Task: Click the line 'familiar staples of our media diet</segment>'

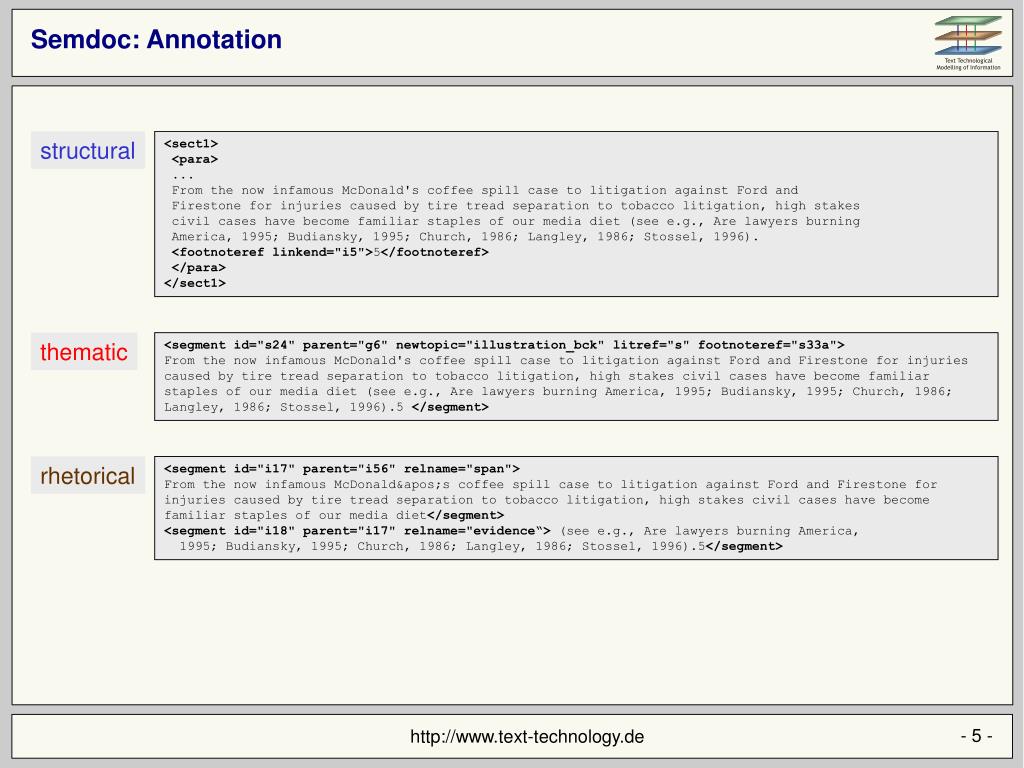Action: pyautogui.click(x=334, y=516)
